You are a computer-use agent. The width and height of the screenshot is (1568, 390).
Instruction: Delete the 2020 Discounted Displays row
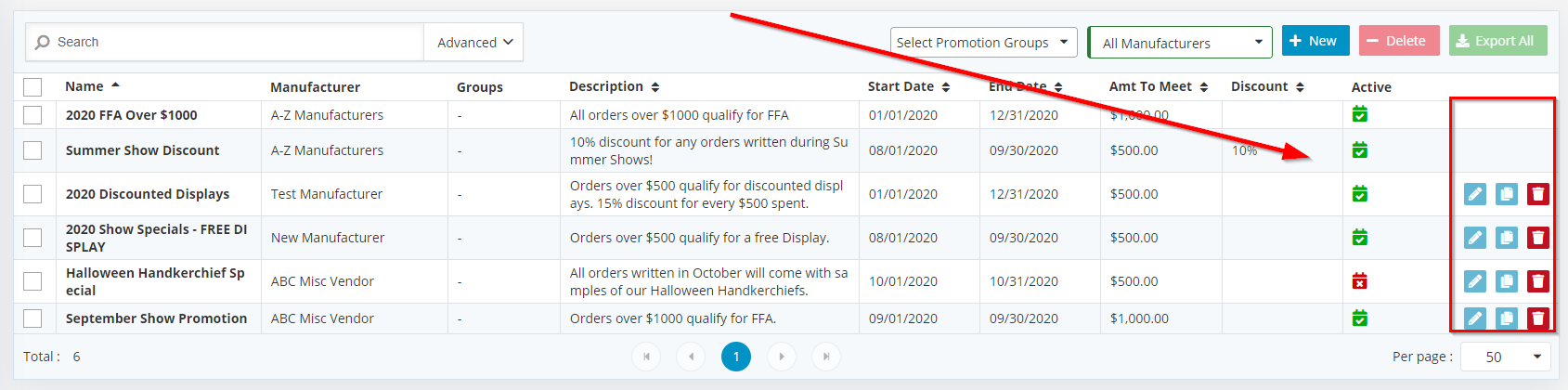(x=1538, y=194)
